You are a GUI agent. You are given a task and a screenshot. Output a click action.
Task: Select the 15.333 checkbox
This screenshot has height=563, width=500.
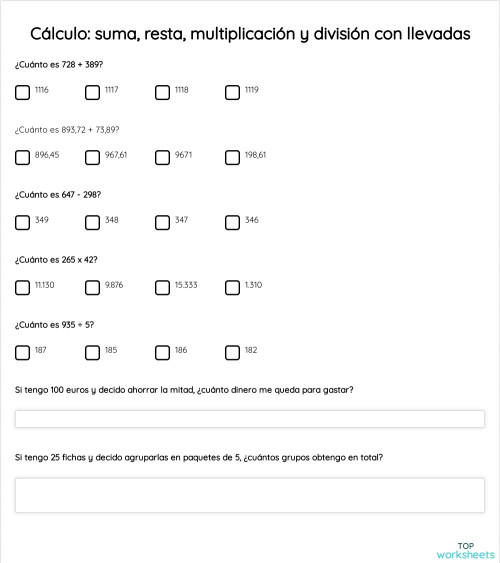[162, 287]
